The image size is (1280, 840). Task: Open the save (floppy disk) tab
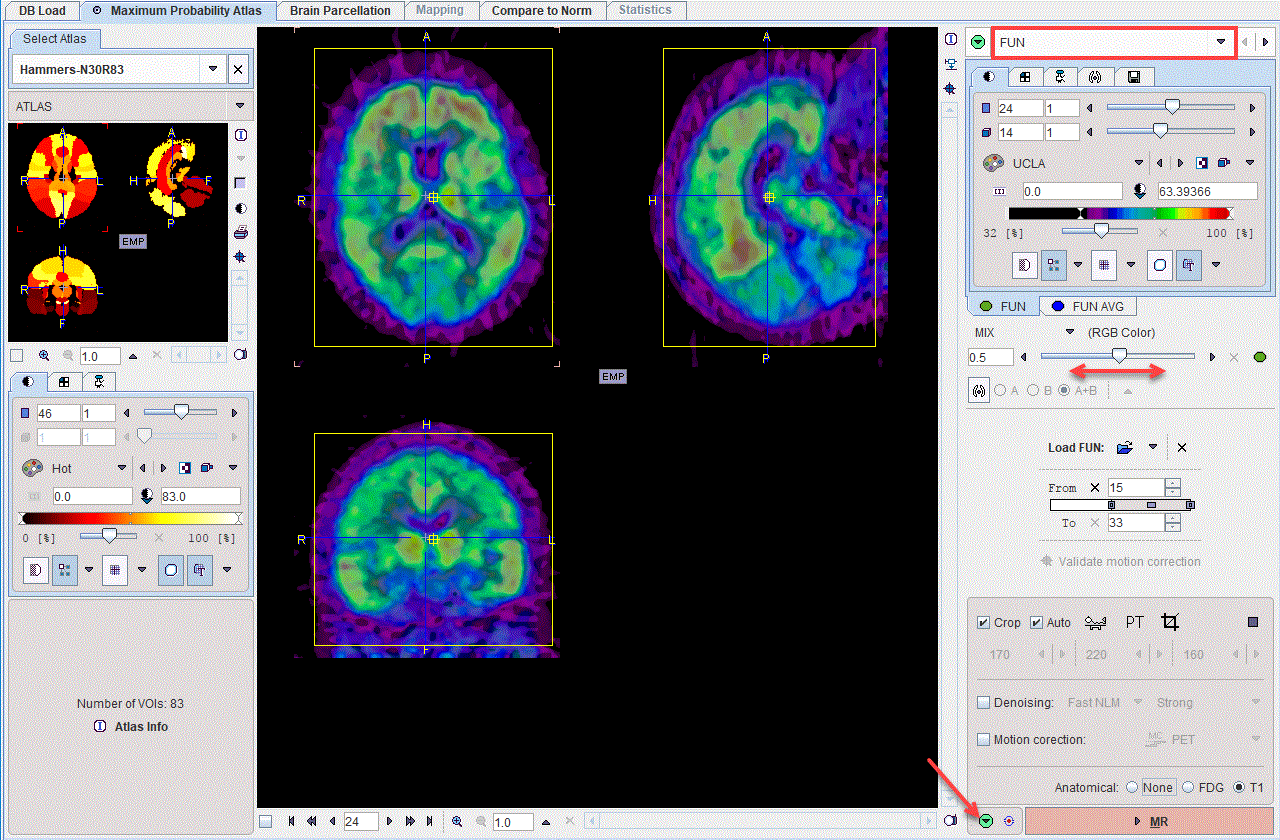click(1133, 76)
